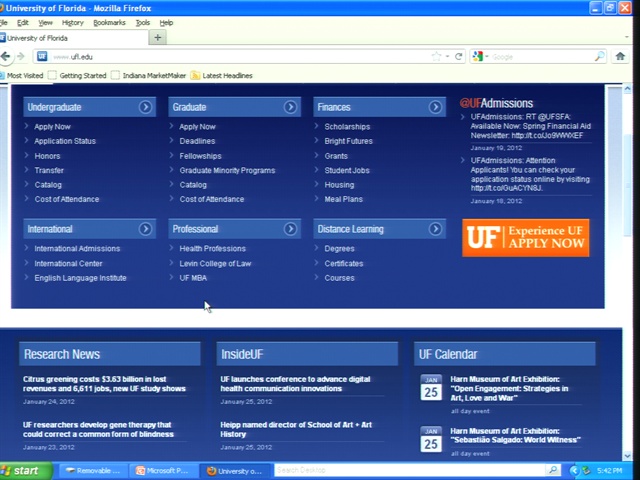Open the Getting Started bookmark

[x=78, y=76]
